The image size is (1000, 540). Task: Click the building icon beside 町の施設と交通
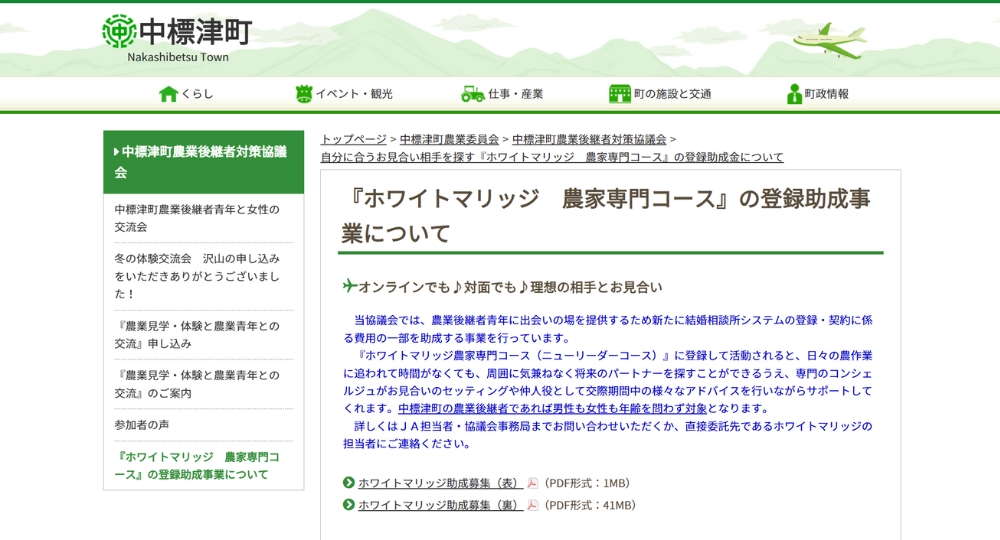tap(619, 94)
